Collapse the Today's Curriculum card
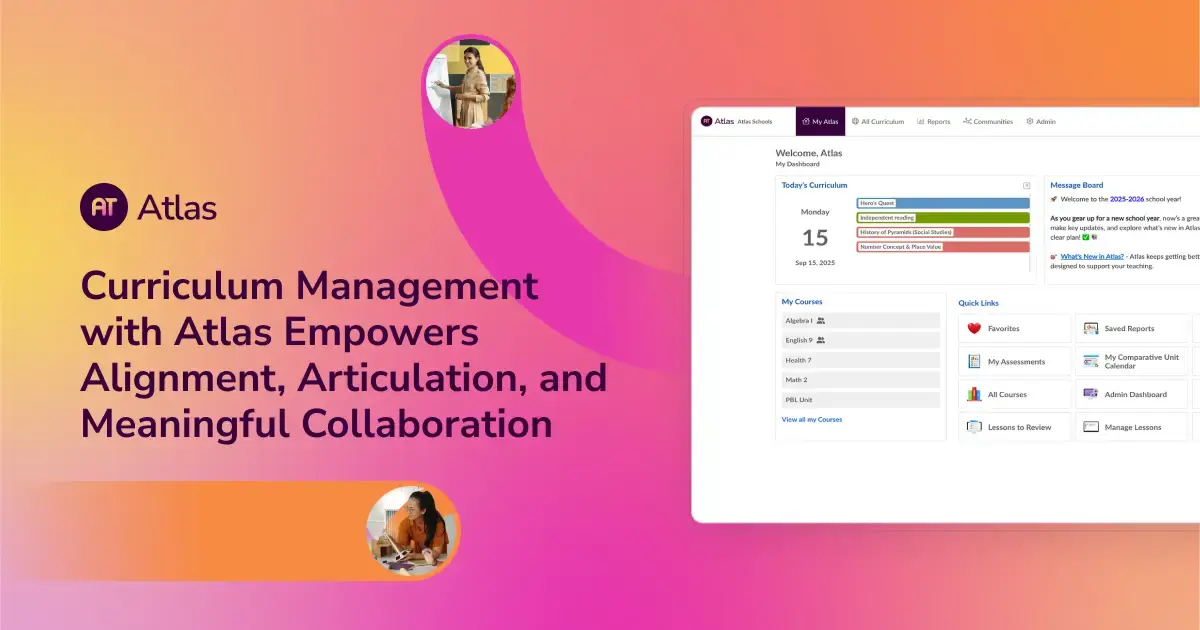 [x=1027, y=185]
